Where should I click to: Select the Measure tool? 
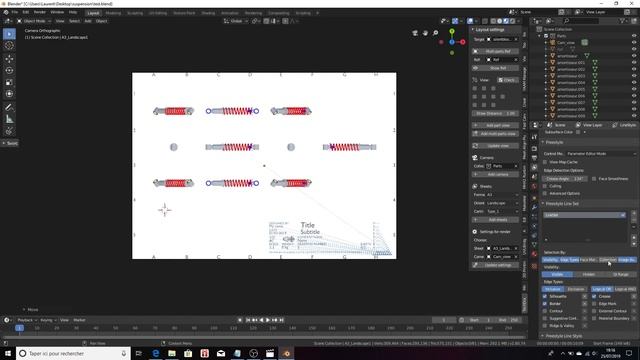coord(9,119)
